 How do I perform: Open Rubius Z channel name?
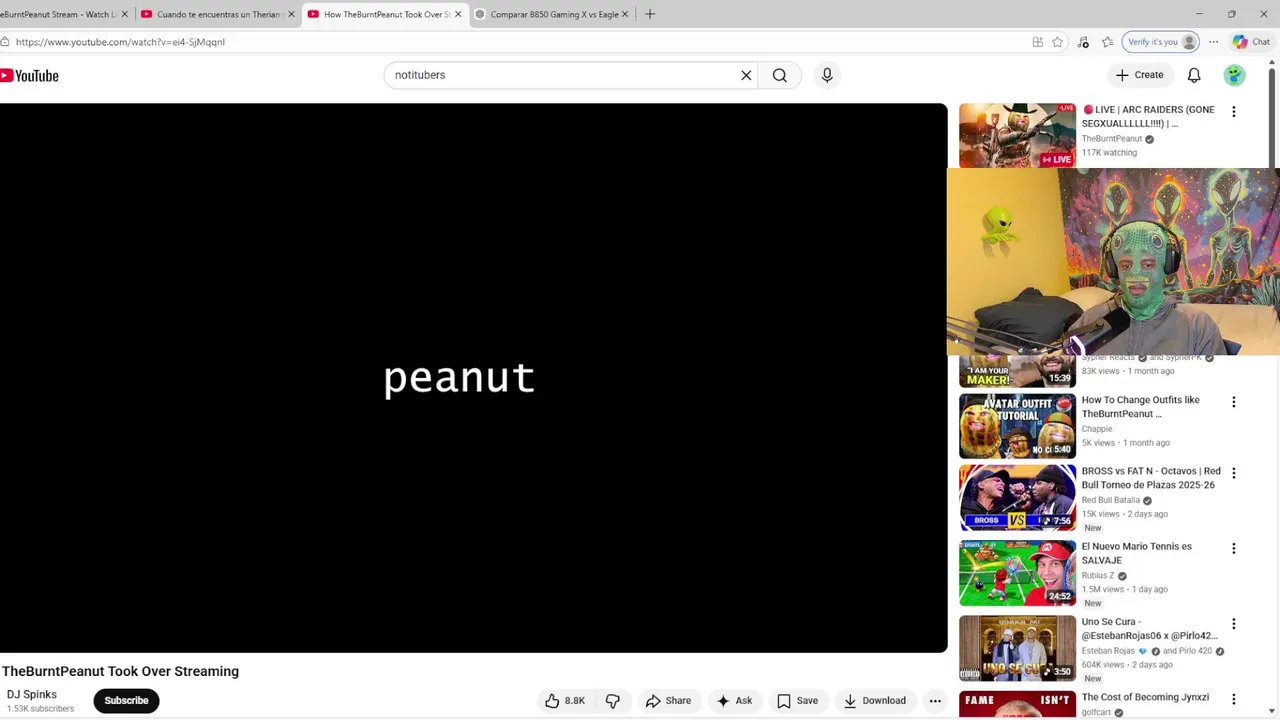1098,576
